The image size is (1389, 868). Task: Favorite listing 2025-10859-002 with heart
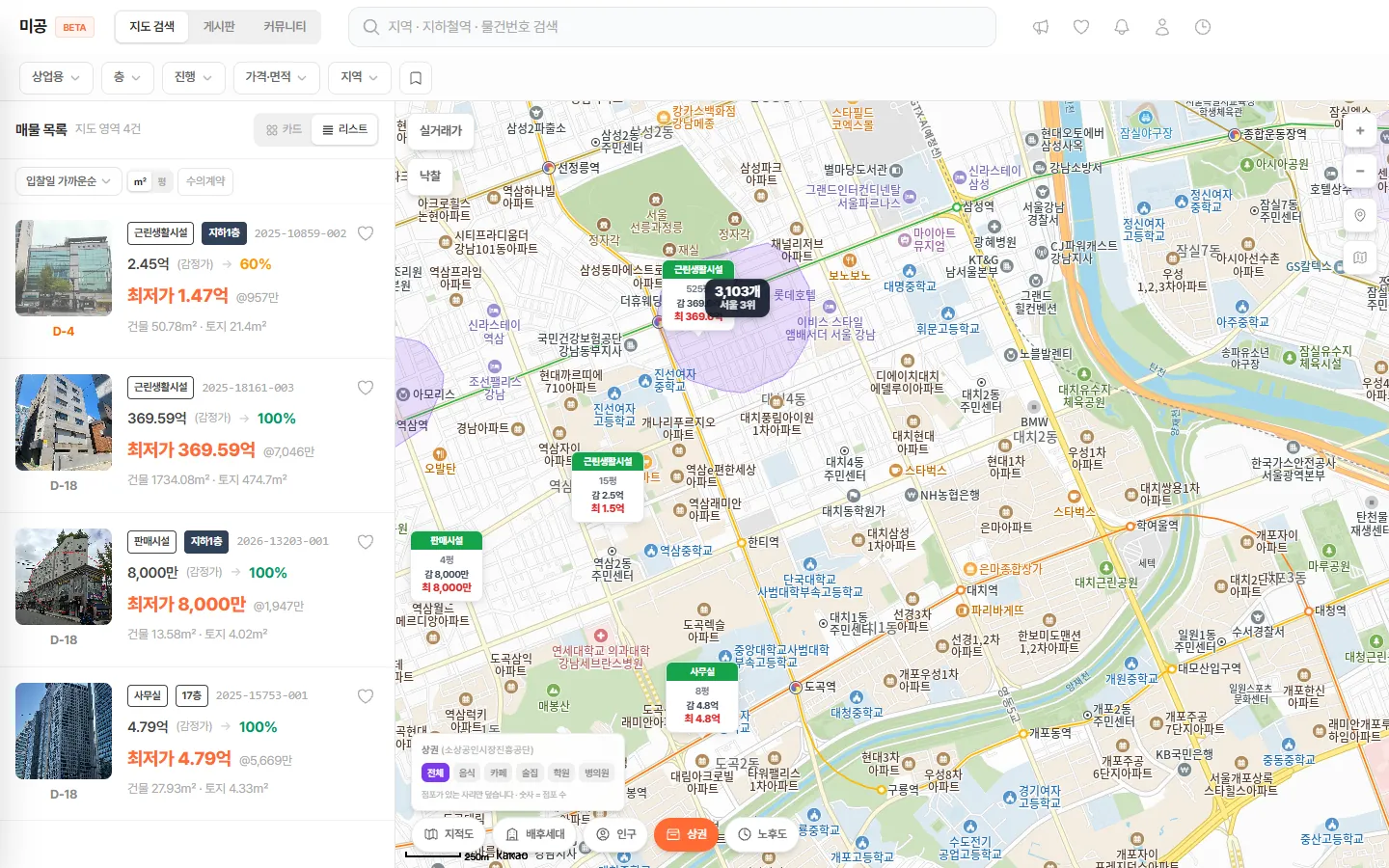(x=366, y=233)
